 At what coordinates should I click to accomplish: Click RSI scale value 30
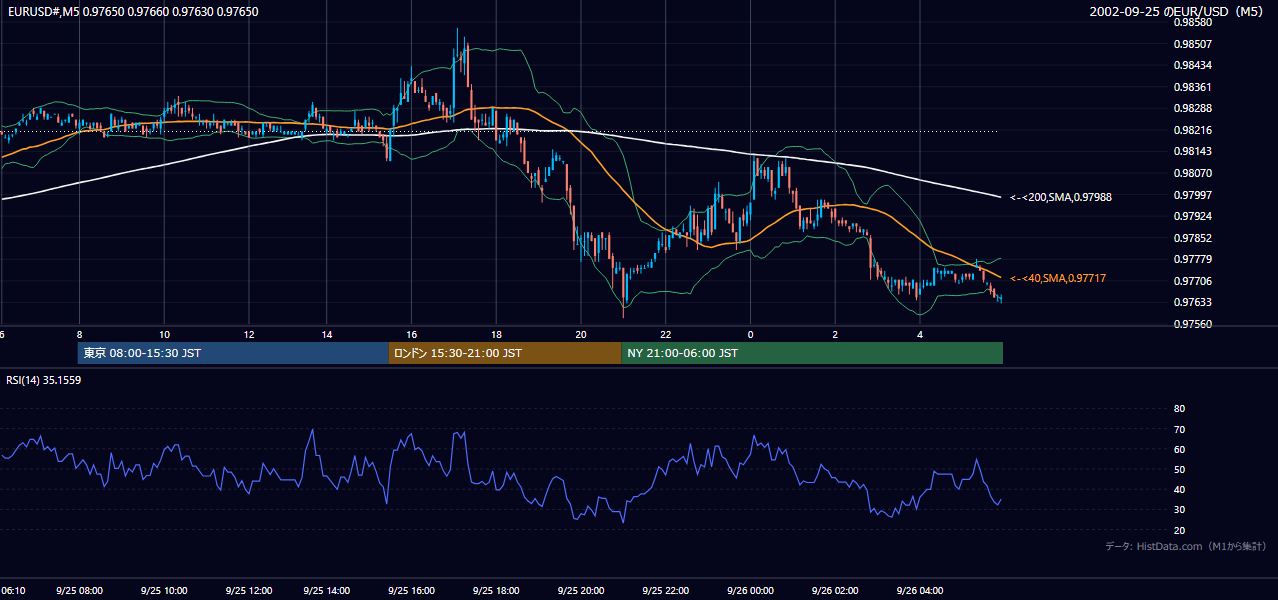point(1179,510)
